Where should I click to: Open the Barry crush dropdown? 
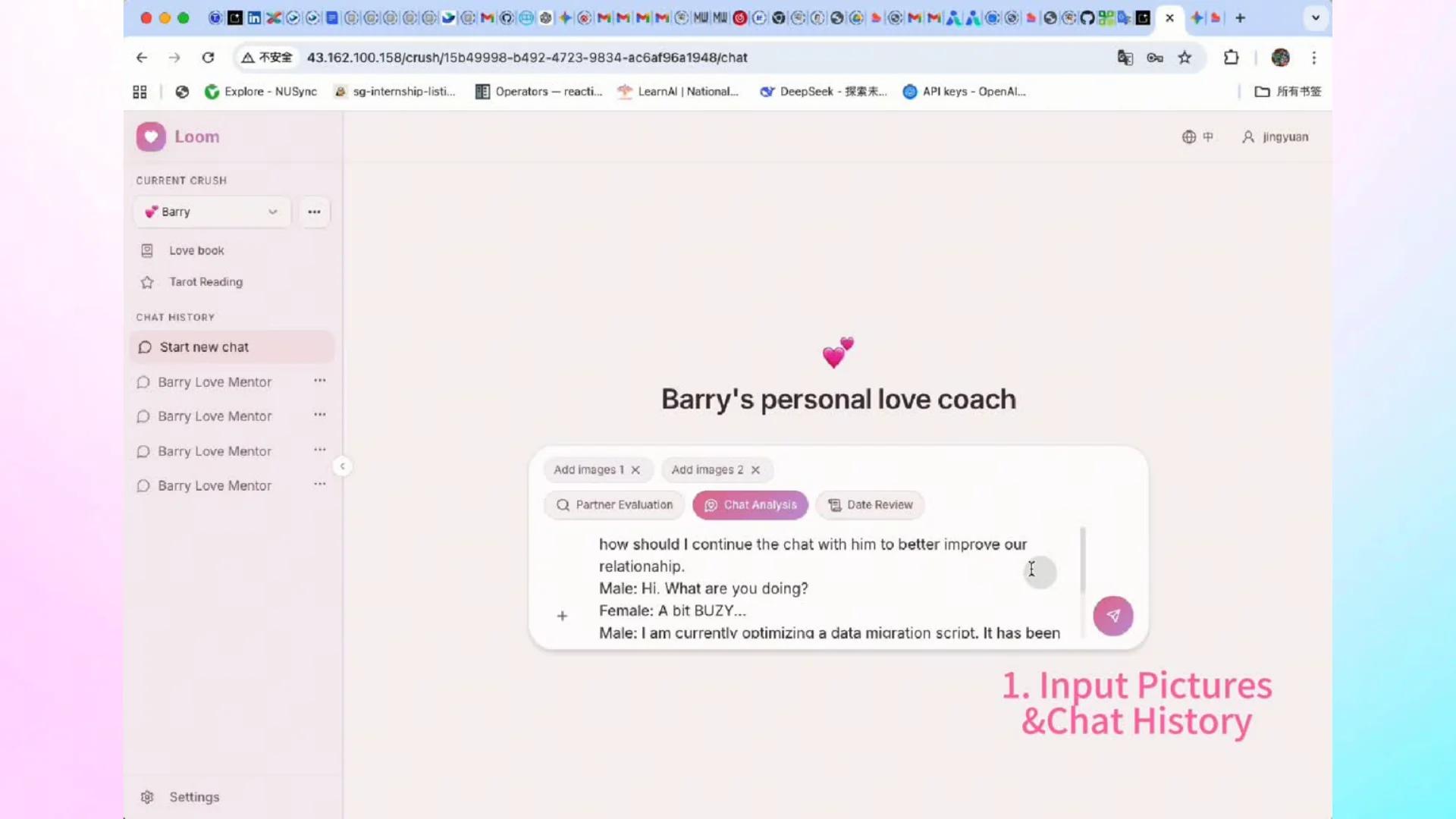pyautogui.click(x=212, y=212)
